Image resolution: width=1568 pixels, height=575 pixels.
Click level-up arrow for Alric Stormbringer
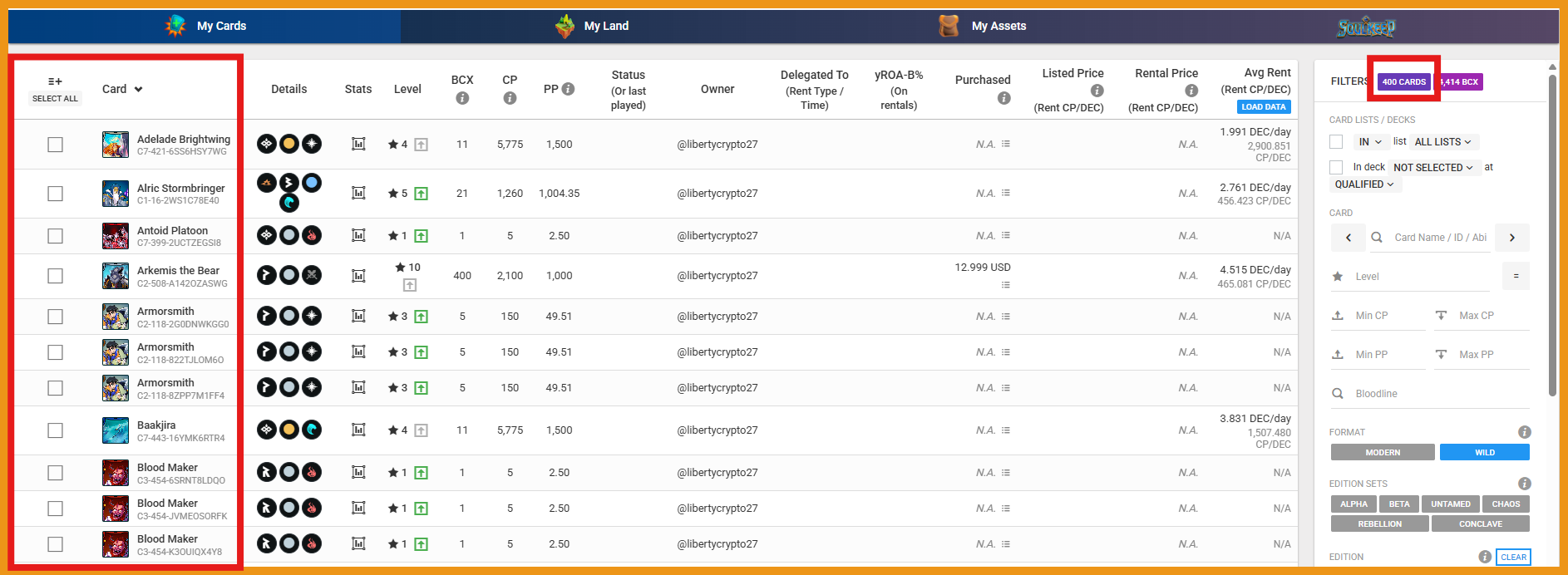pos(422,194)
